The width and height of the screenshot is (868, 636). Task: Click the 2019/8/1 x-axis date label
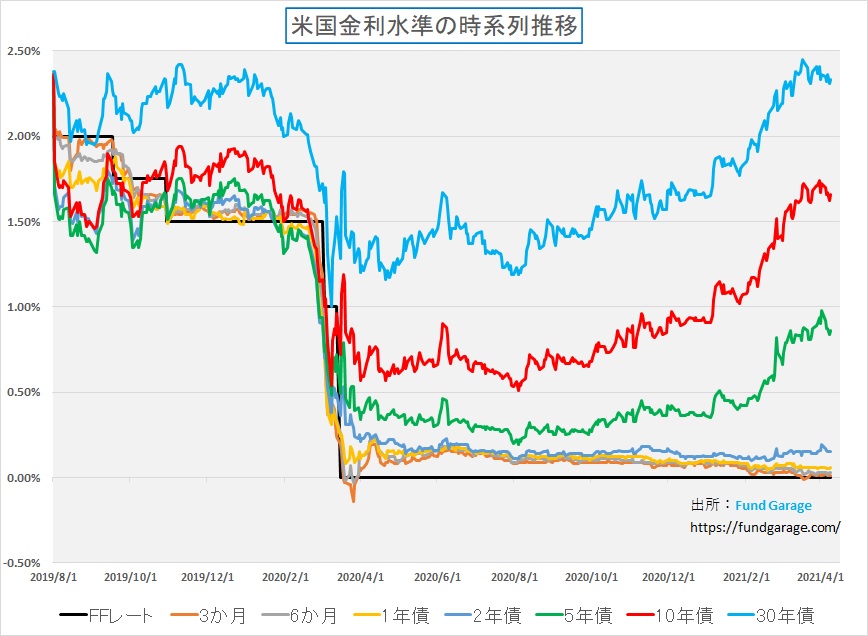click(x=54, y=578)
